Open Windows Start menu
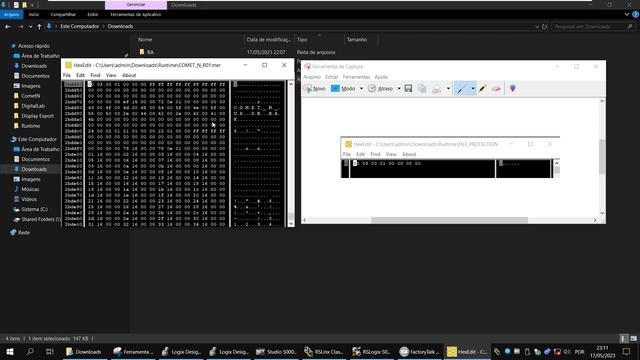The width and height of the screenshot is (640, 360). point(10,351)
